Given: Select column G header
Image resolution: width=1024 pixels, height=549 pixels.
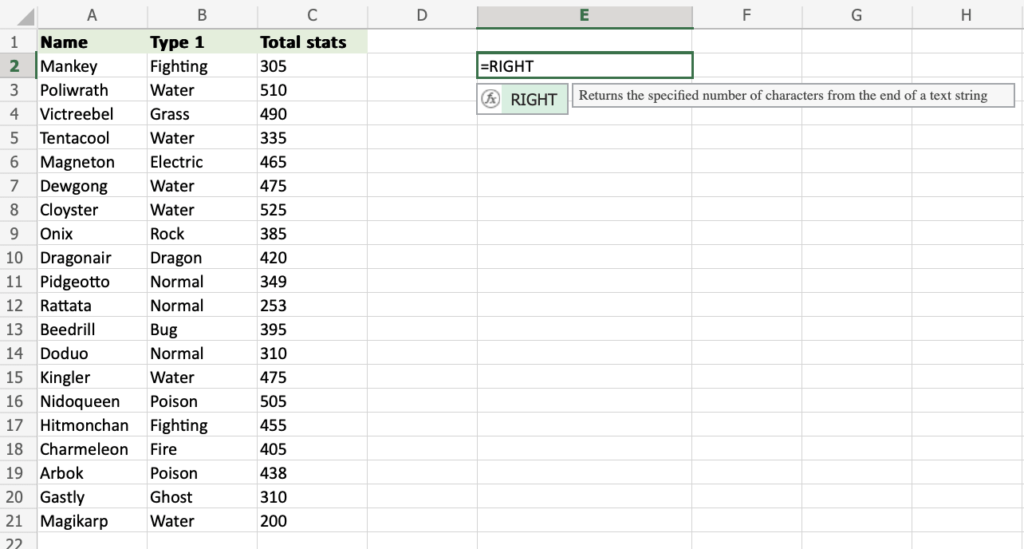Looking at the screenshot, I should pos(857,15).
